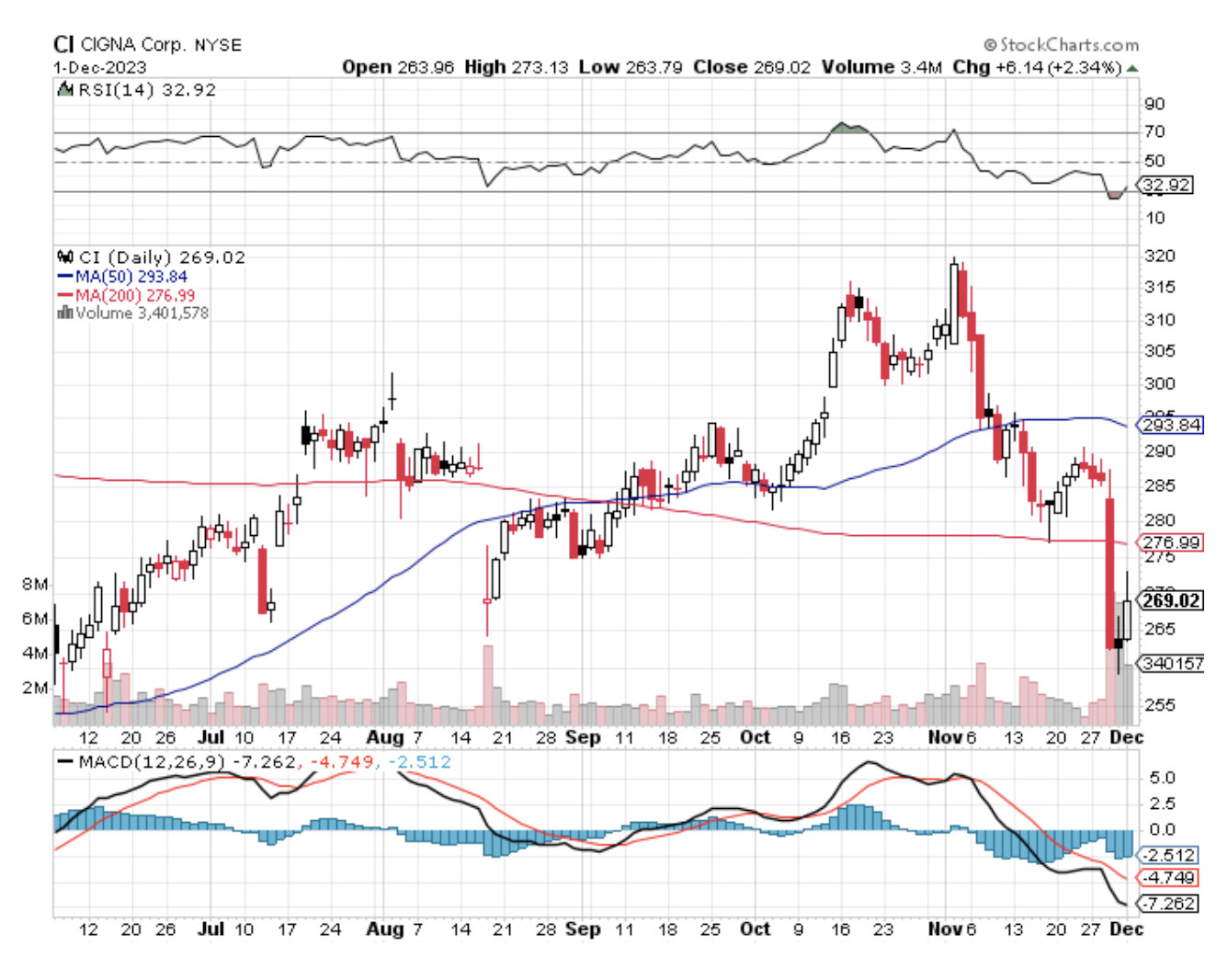The height and width of the screenshot is (980, 1228).
Task: Click the volume bars icon in legend
Action: [64, 313]
